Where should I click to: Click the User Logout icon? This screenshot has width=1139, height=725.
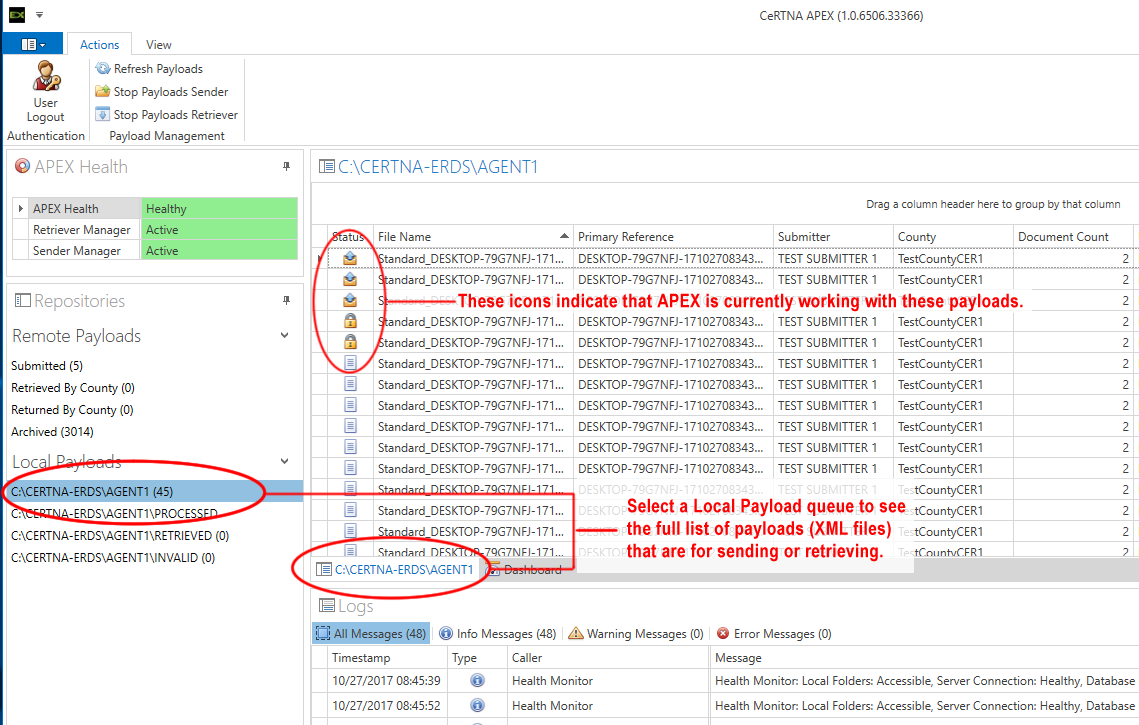(45, 77)
